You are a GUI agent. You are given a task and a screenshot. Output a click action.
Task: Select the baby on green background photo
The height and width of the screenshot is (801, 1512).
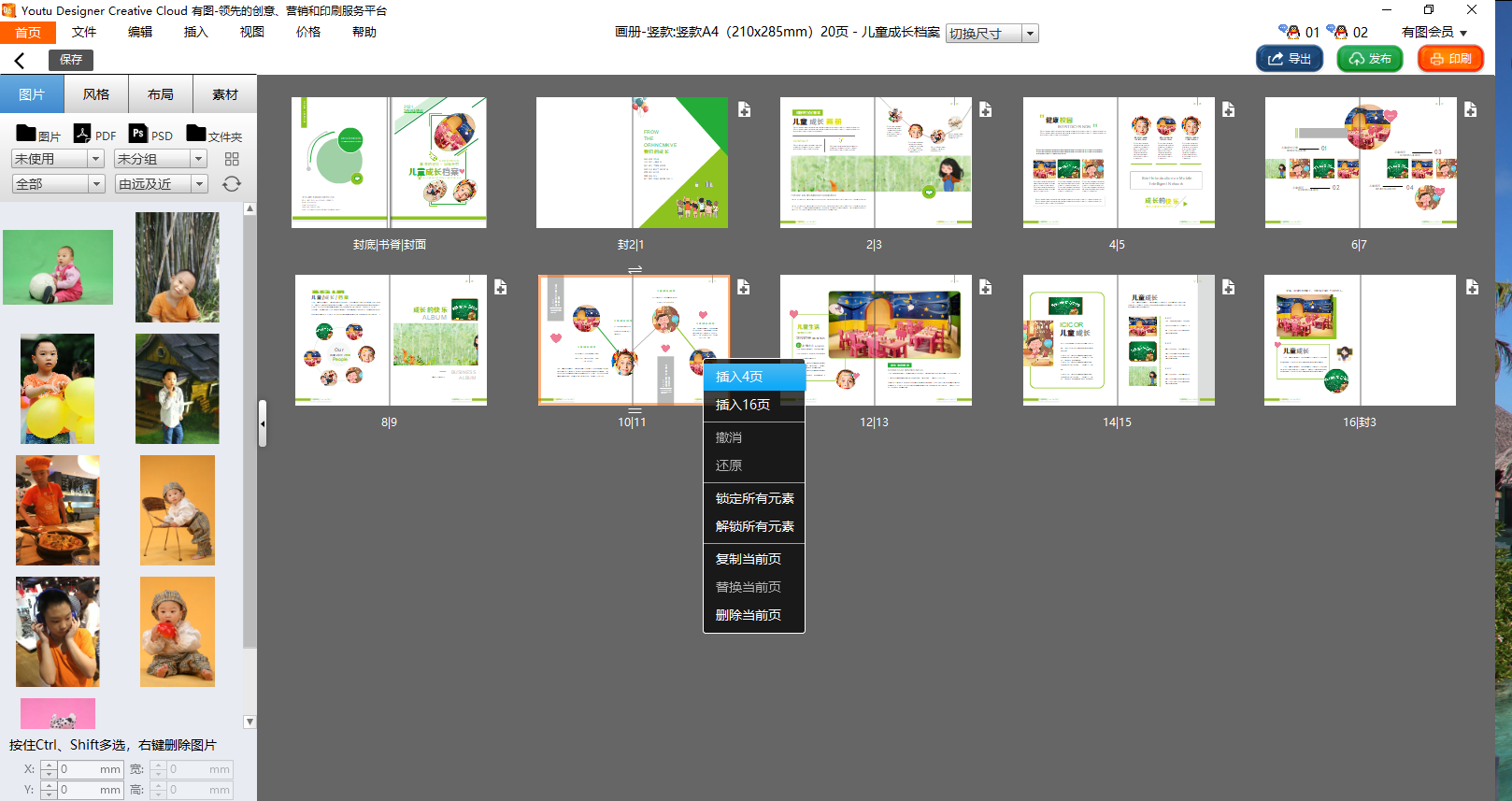pos(58,267)
